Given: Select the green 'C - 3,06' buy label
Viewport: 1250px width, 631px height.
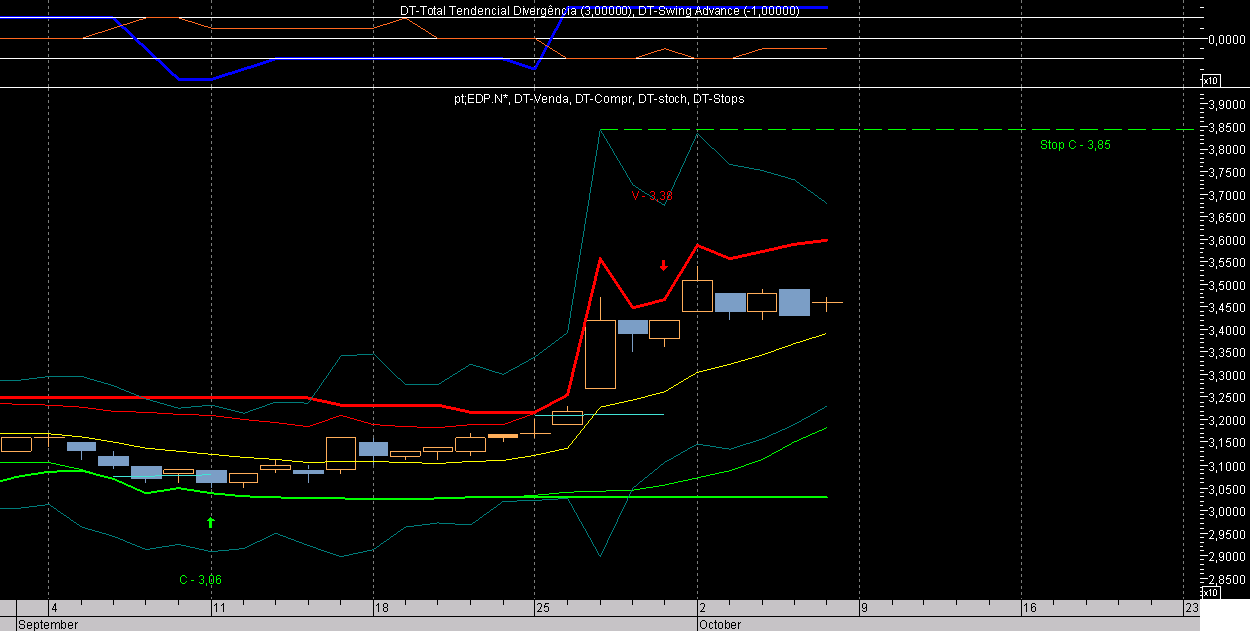Looking at the screenshot, I should [x=200, y=580].
